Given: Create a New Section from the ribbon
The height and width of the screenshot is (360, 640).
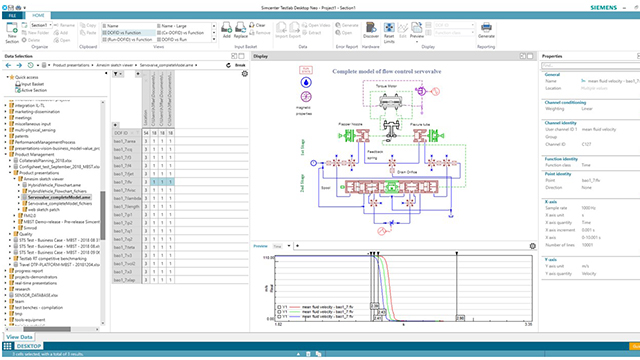Looking at the screenshot, I should point(12,32).
